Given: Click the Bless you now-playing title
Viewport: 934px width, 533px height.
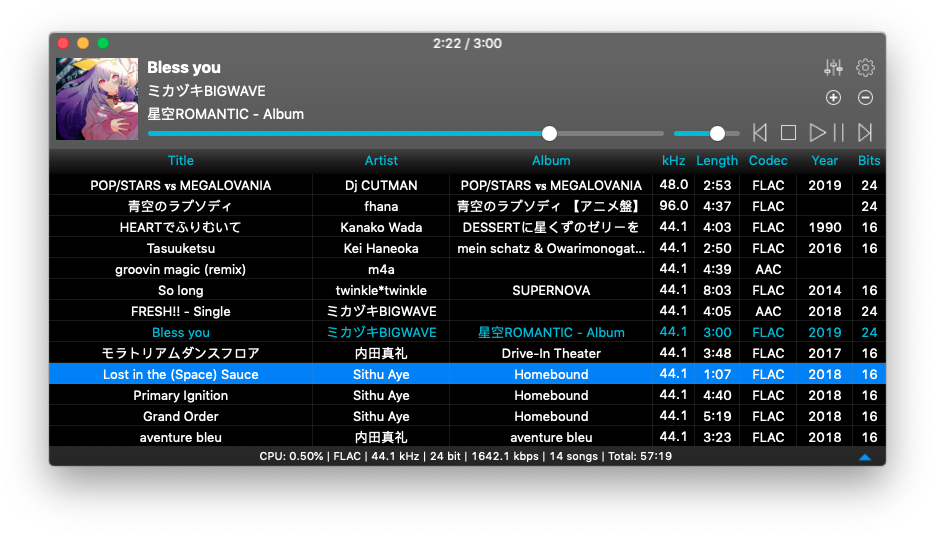Looking at the screenshot, I should point(183,68).
